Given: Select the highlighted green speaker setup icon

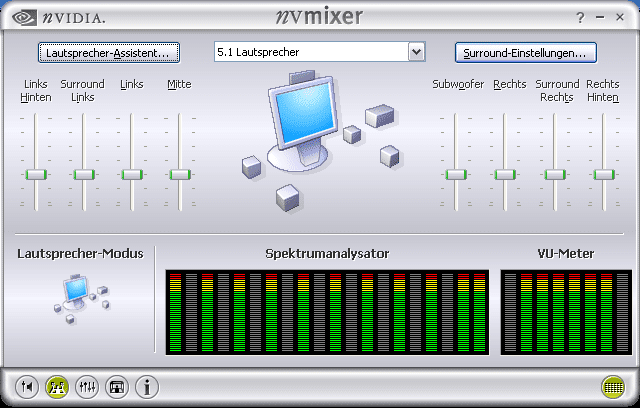Looking at the screenshot, I should coord(57,386).
